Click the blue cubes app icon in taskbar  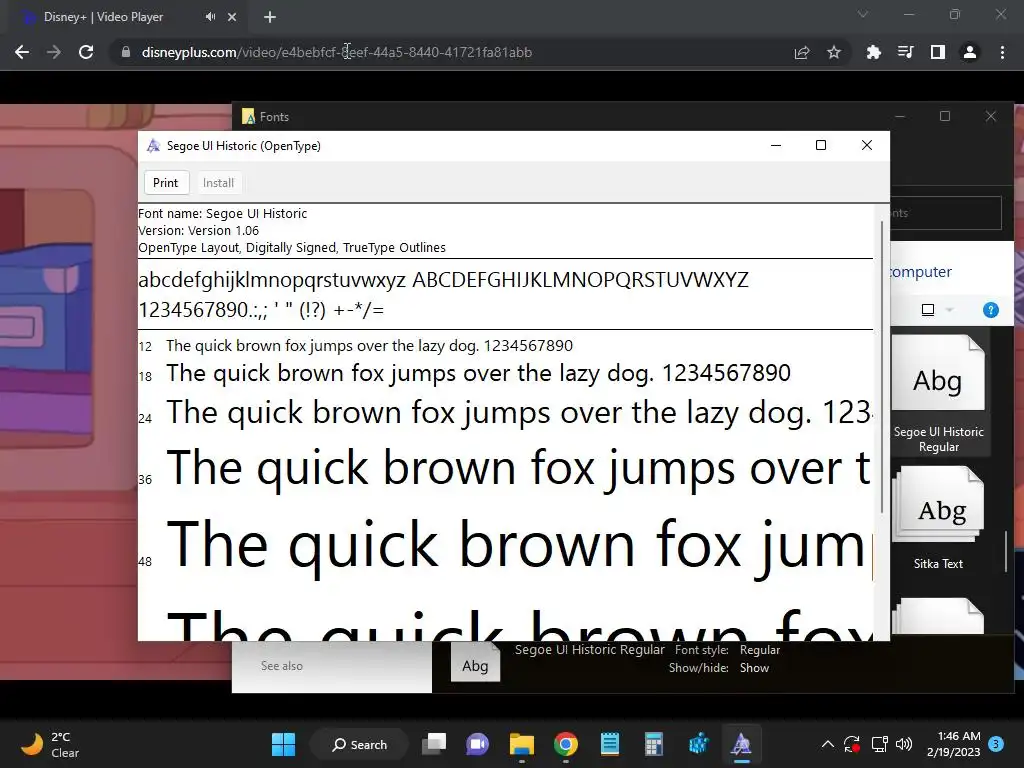(698, 744)
